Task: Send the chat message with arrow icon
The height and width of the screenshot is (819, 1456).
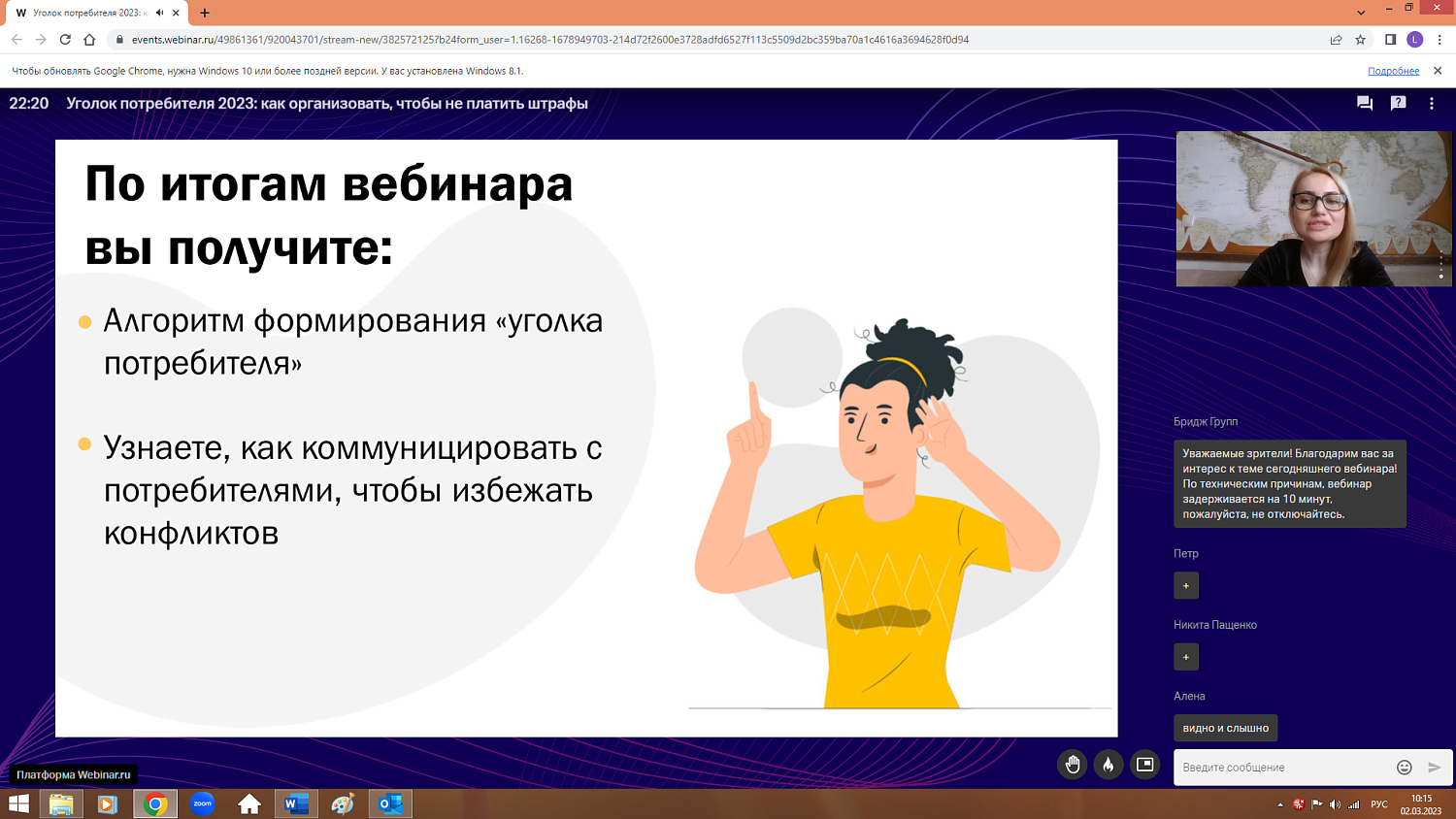Action: (1433, 767)
